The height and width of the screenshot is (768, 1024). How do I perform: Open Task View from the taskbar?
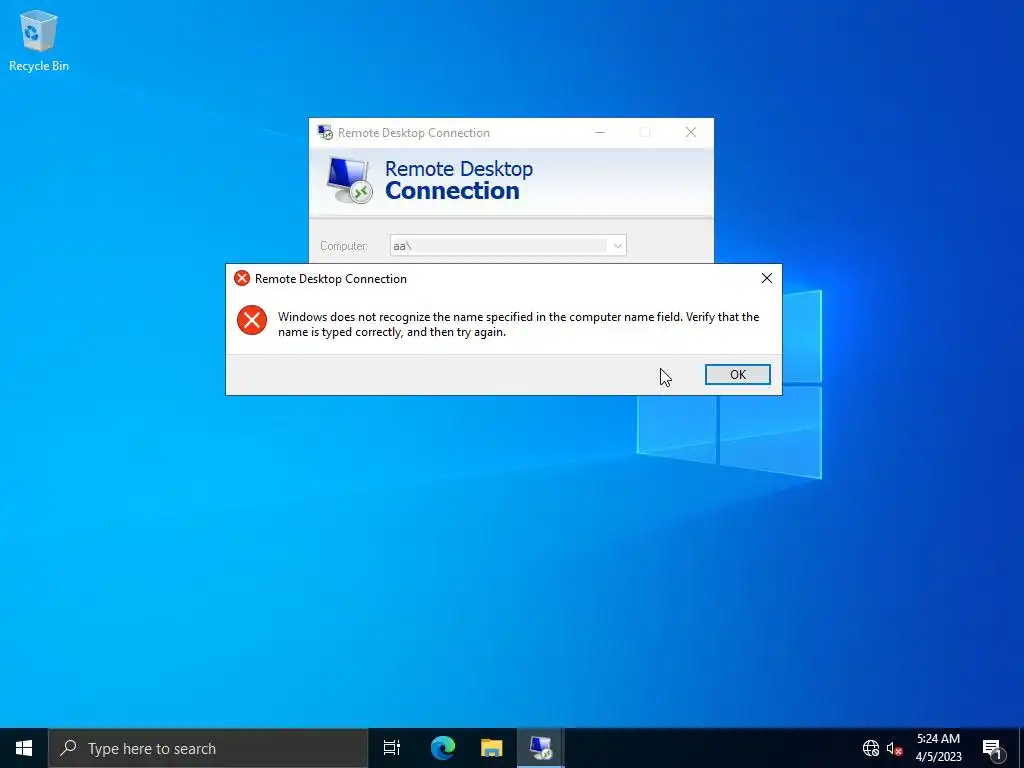pos(392,748)
